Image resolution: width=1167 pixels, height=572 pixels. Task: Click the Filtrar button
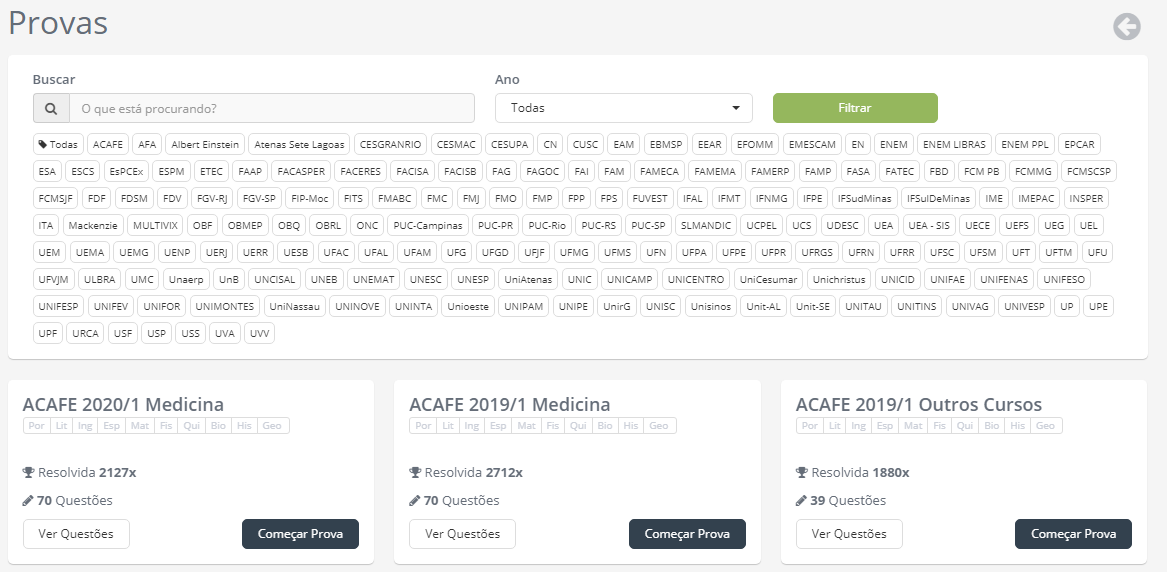tap(855, 108)
